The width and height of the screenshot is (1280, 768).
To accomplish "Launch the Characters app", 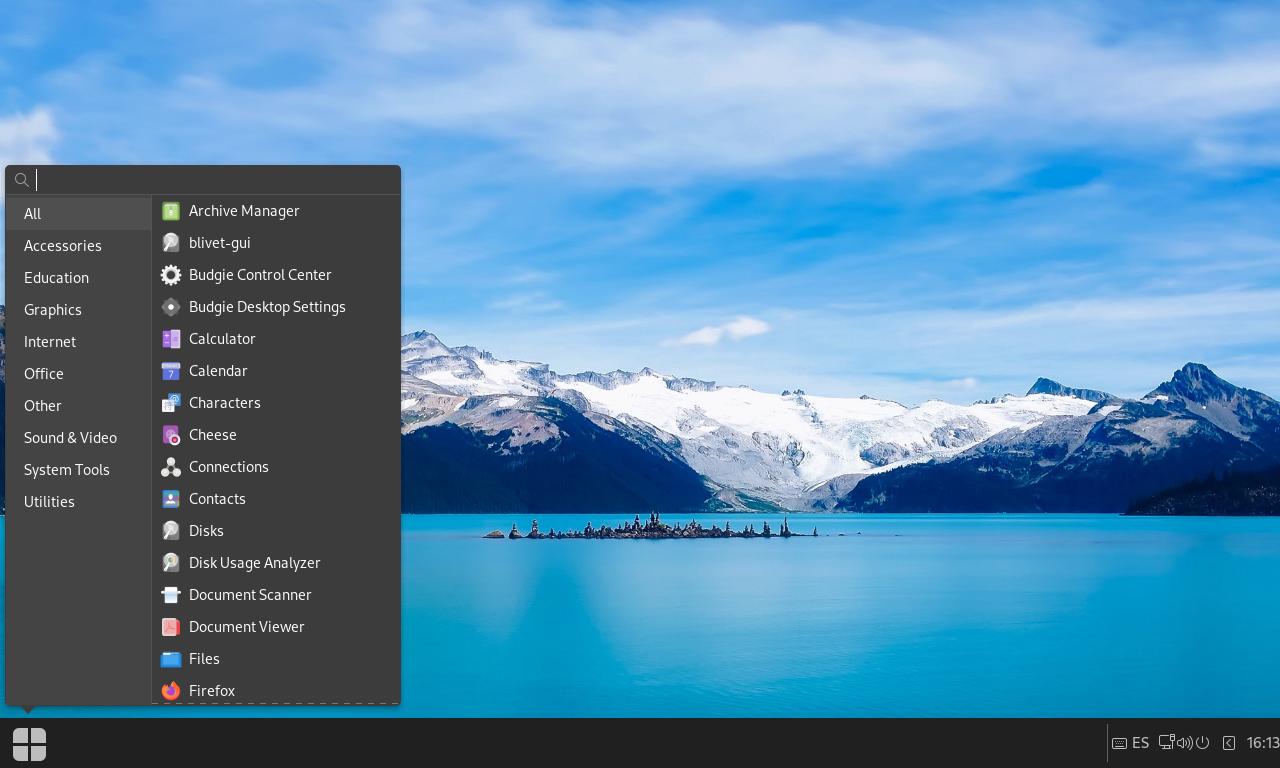I will tap(275, 403).
